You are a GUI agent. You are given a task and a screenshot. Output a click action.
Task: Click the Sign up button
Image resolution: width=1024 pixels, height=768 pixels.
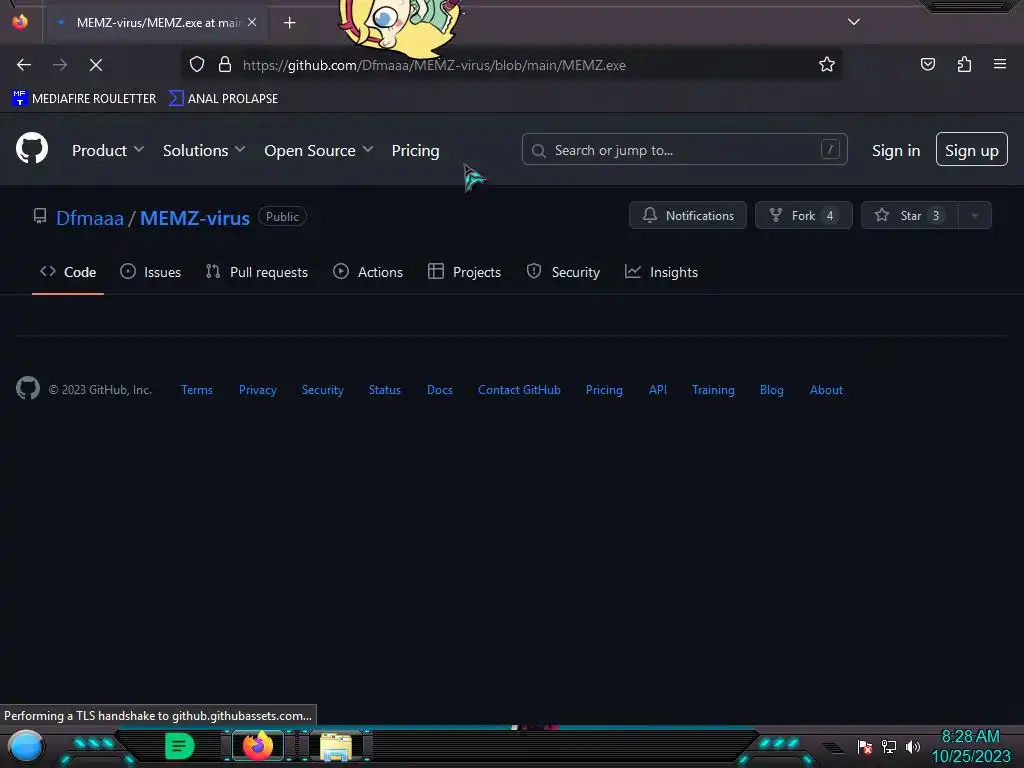(x=971, y=150)
